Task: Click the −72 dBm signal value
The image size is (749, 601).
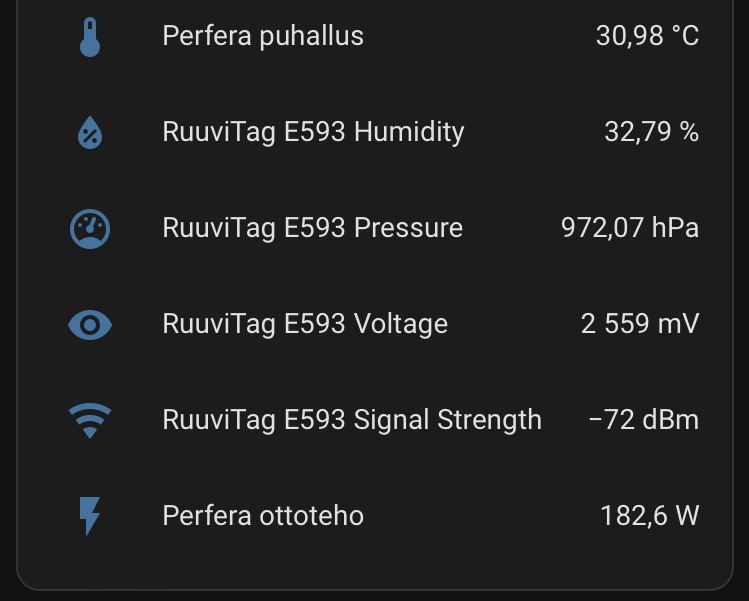Action: point(643,420)
